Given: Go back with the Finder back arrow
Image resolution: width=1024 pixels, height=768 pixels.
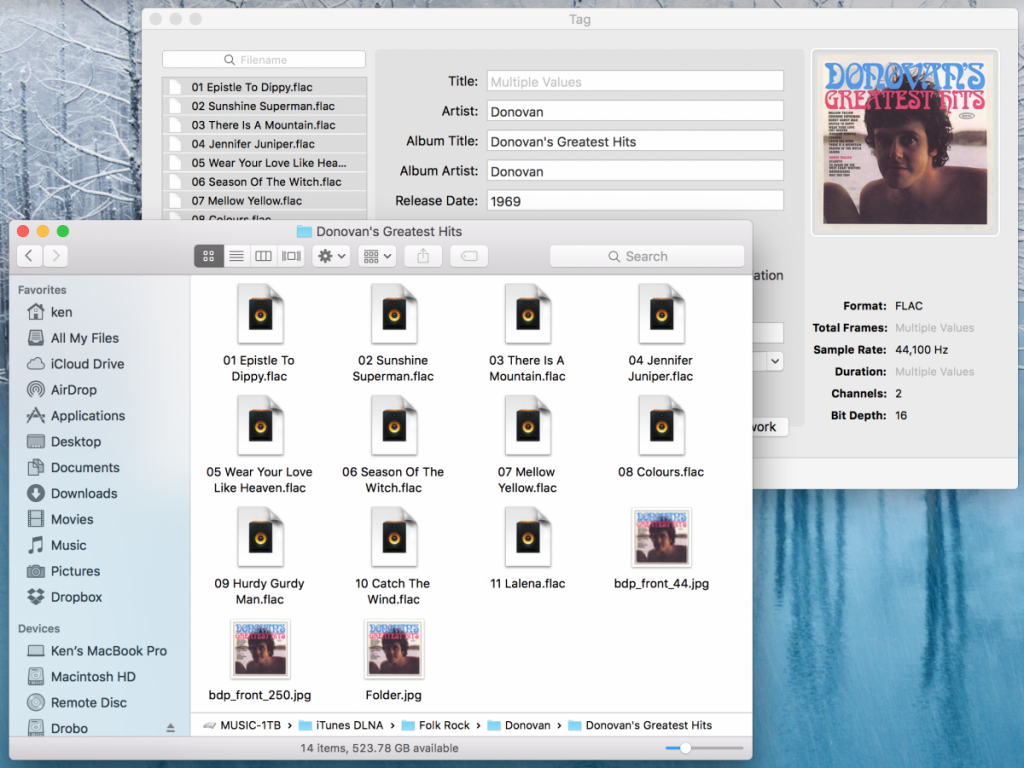Looking at the screenshot, I should (x=29, y=256).
